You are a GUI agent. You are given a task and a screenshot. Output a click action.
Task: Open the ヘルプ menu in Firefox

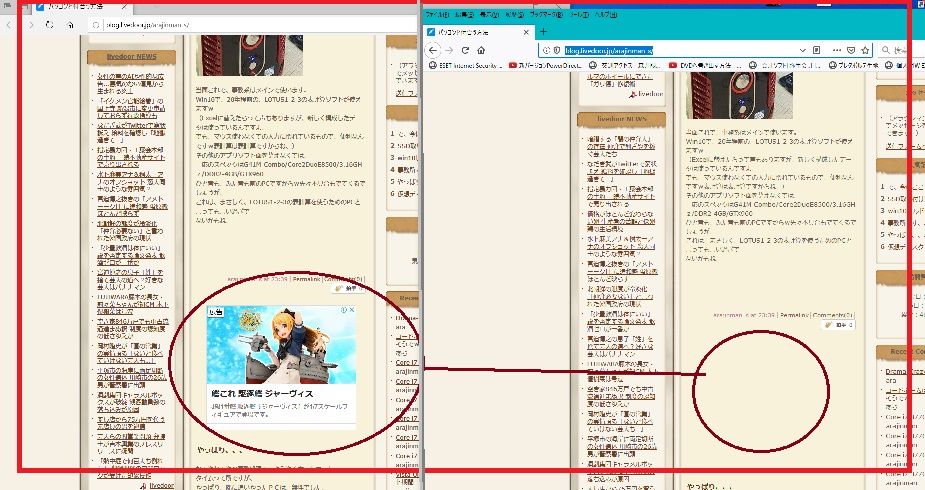point(605,14)
